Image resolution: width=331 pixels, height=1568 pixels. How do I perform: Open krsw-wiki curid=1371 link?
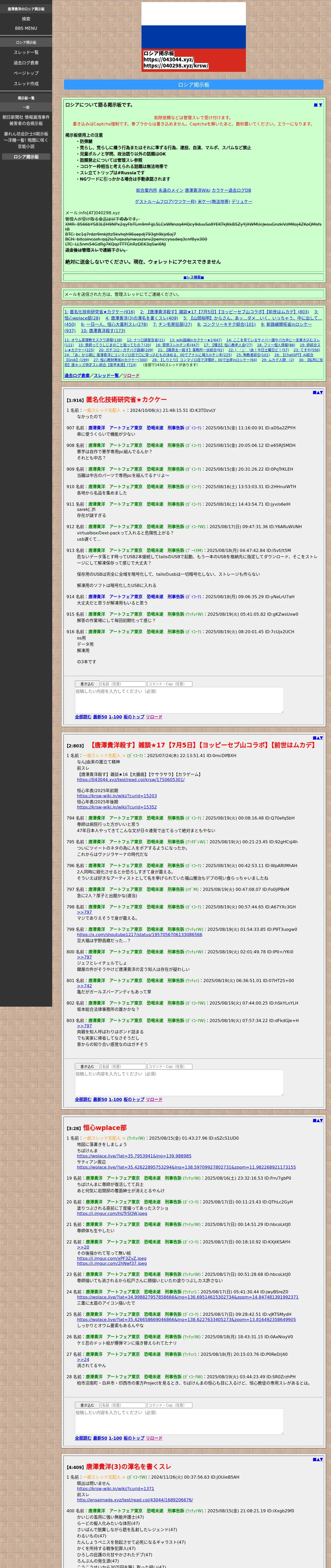point(116,1489)
